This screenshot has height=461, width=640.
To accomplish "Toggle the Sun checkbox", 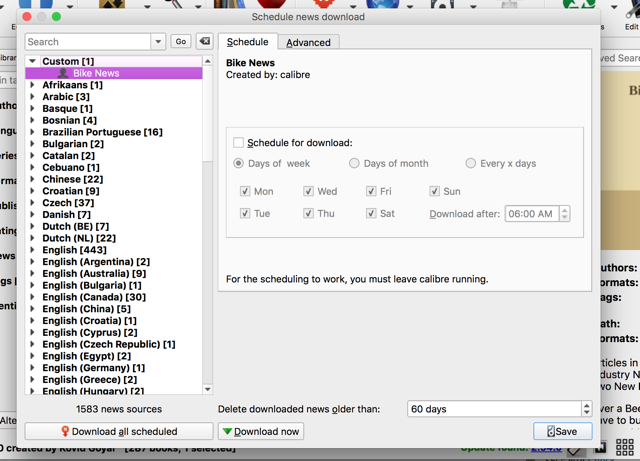I will coord(434,191).
